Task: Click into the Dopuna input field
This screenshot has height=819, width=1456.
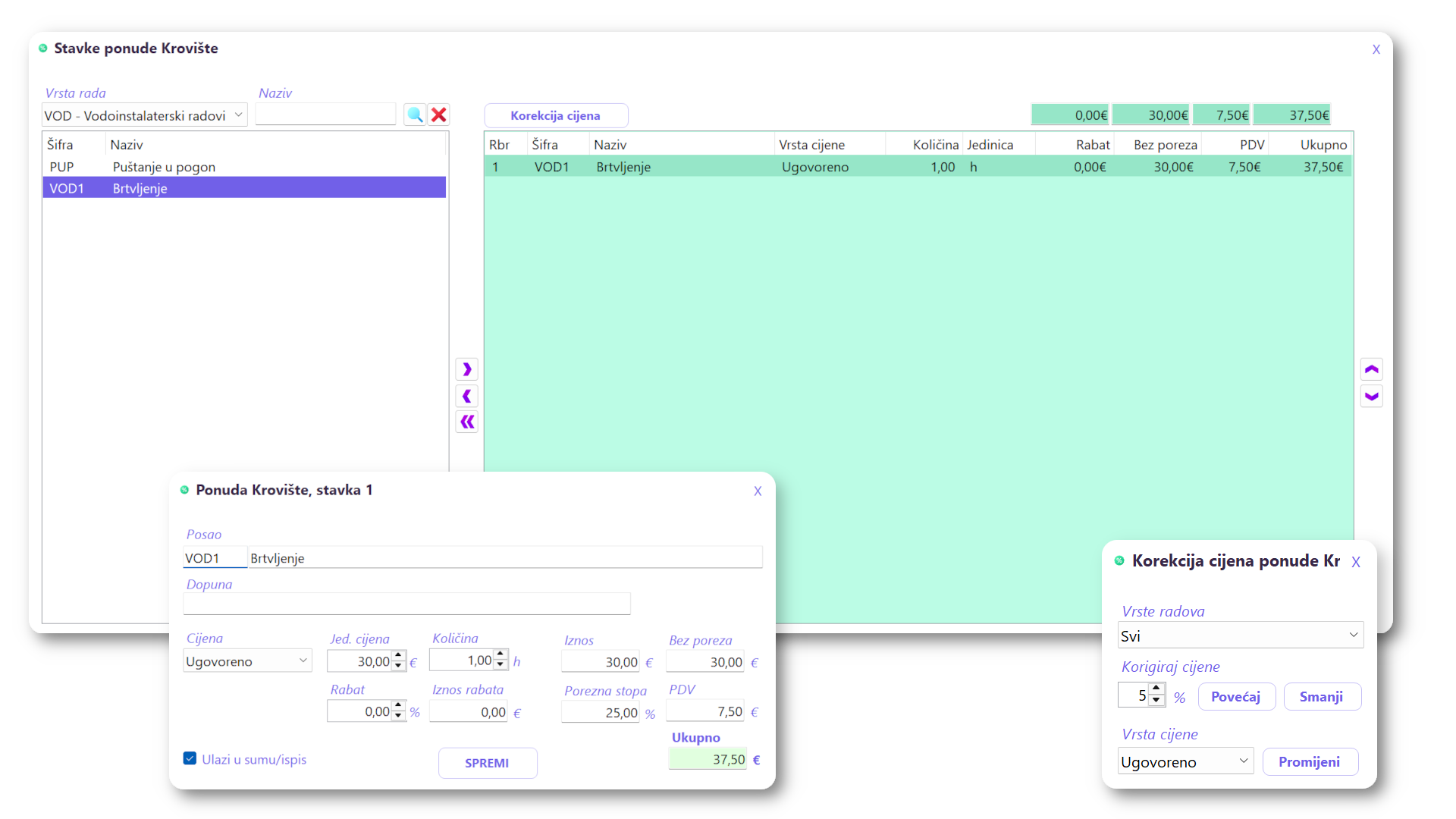Action: click(x=406, y=604)
